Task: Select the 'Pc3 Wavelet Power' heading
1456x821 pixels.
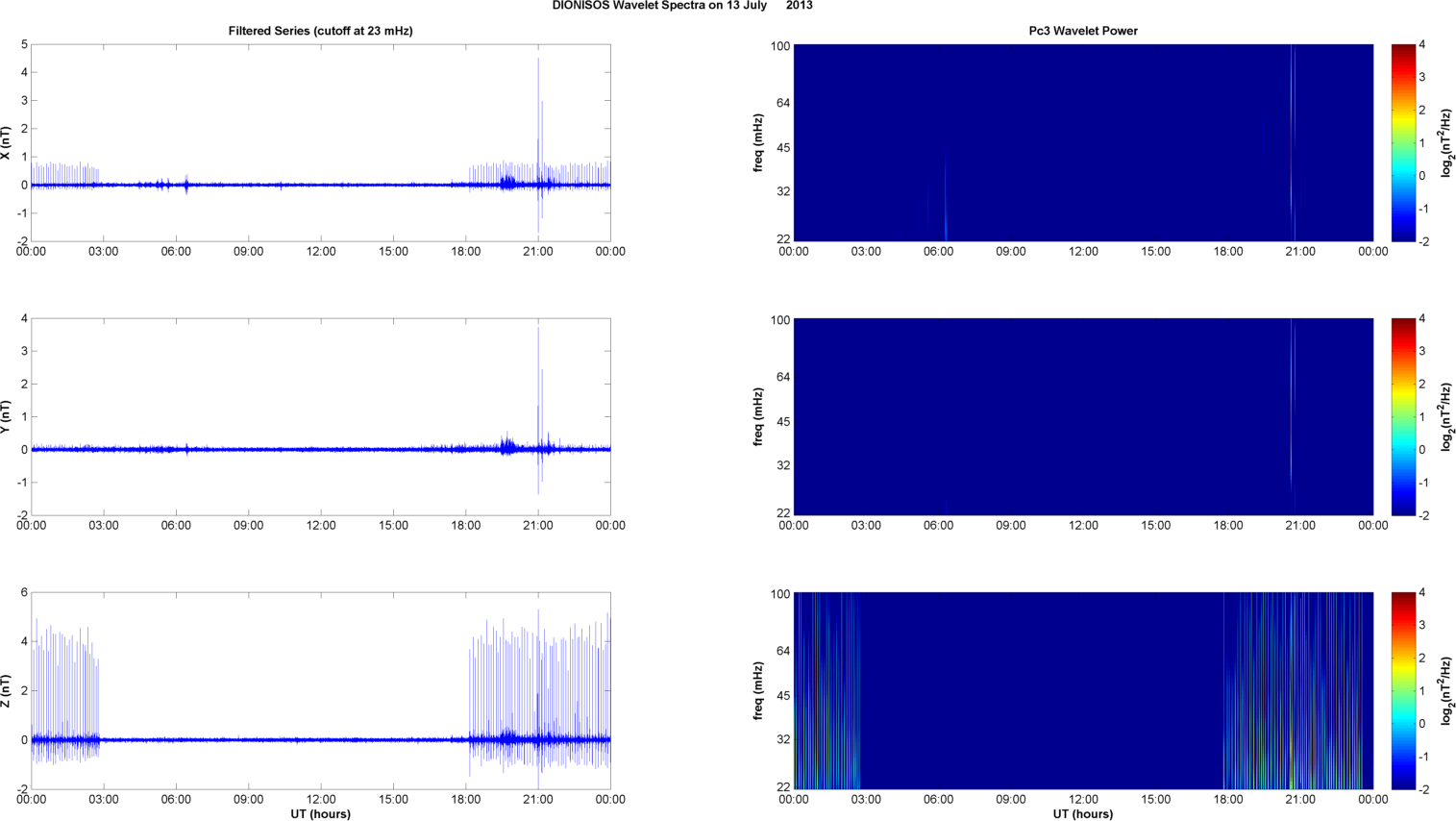Action: pyautogui.click(x=1083, y=31)
